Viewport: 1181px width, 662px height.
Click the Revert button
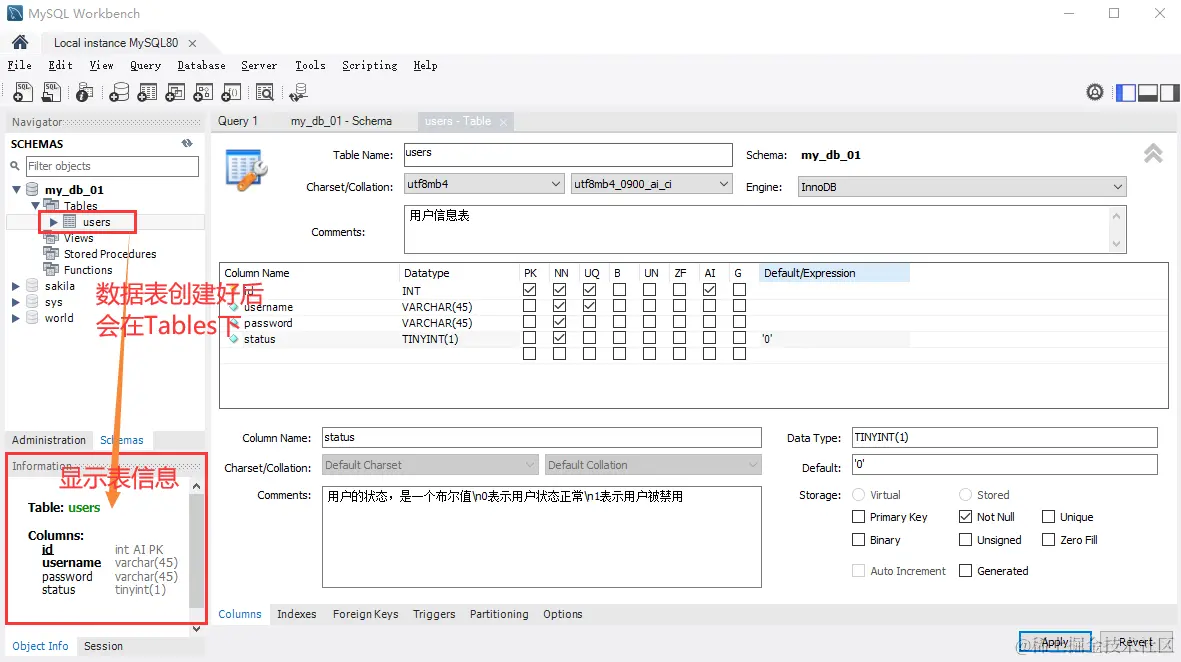tap(1135, 642)
